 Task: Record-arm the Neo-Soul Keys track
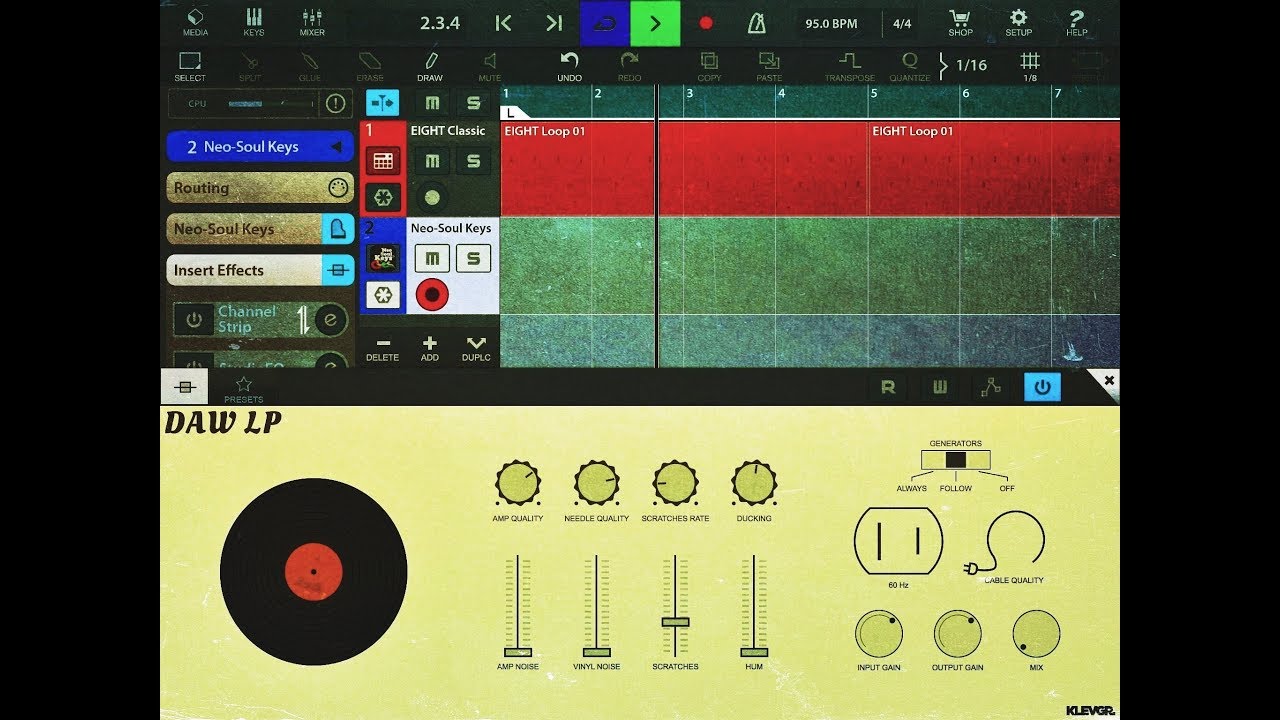432,295
